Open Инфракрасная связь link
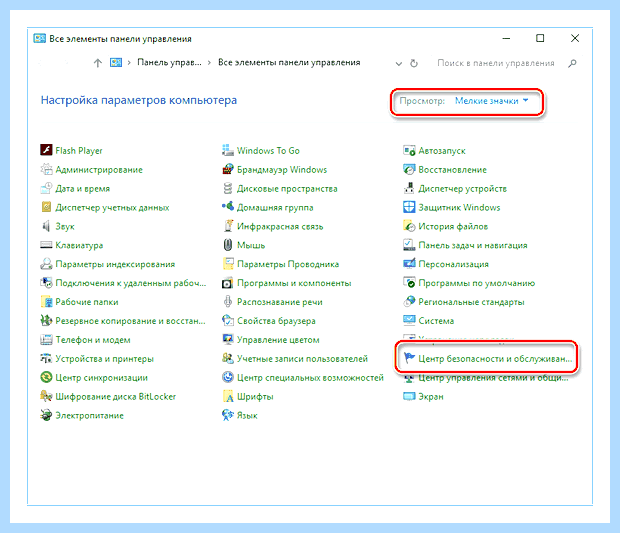 [x=280, y=227]
